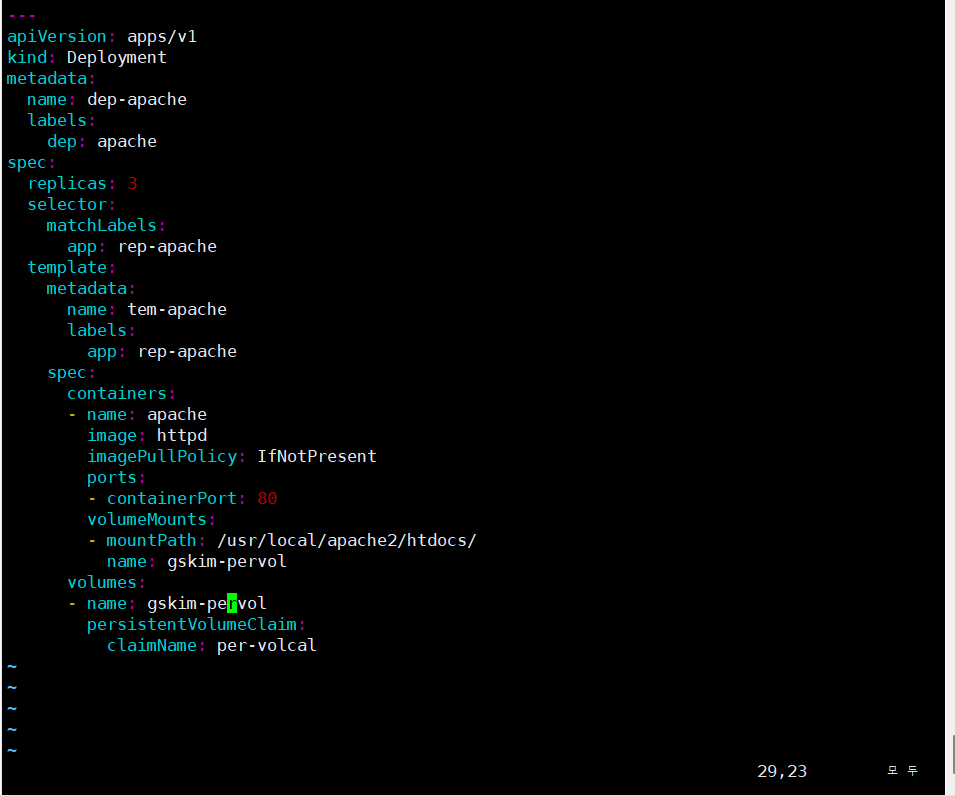The image size is (955, 796).
Task: Click the claimName value per-volcal
Action: [x=267, y=646]
